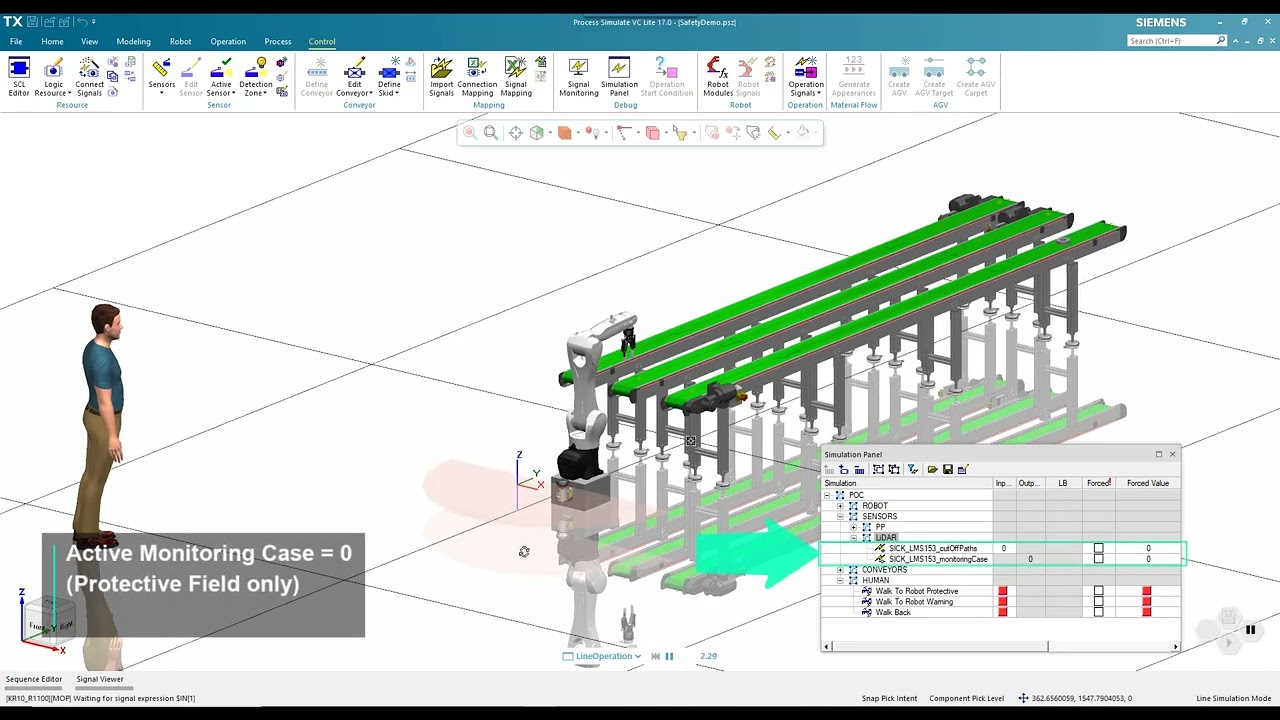Screen dimensions: 1280x720
Task: Switch to the Operation ribbon tab
Action: (228, 41)
